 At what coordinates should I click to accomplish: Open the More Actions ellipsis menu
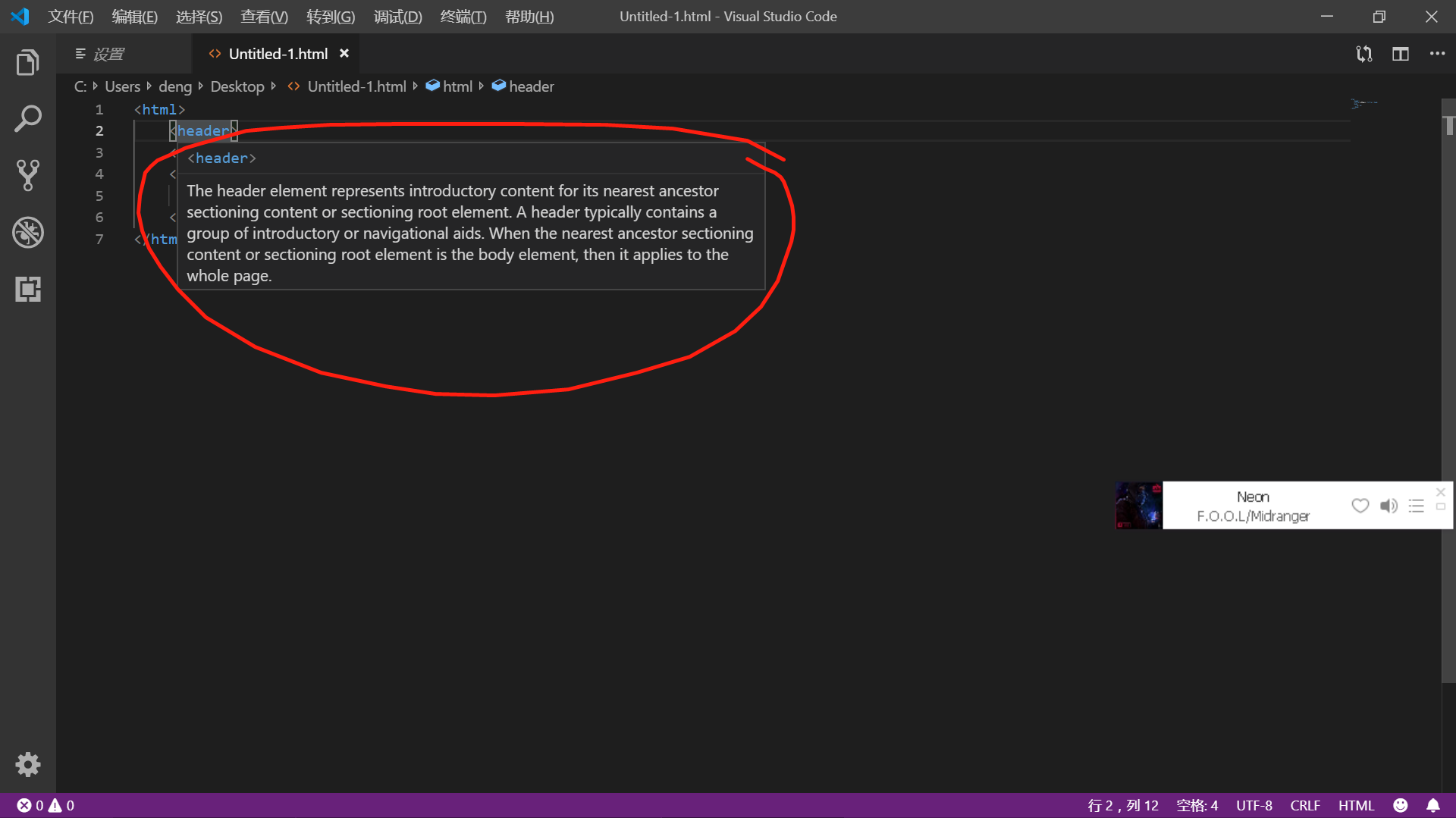tap(1437, 54)
